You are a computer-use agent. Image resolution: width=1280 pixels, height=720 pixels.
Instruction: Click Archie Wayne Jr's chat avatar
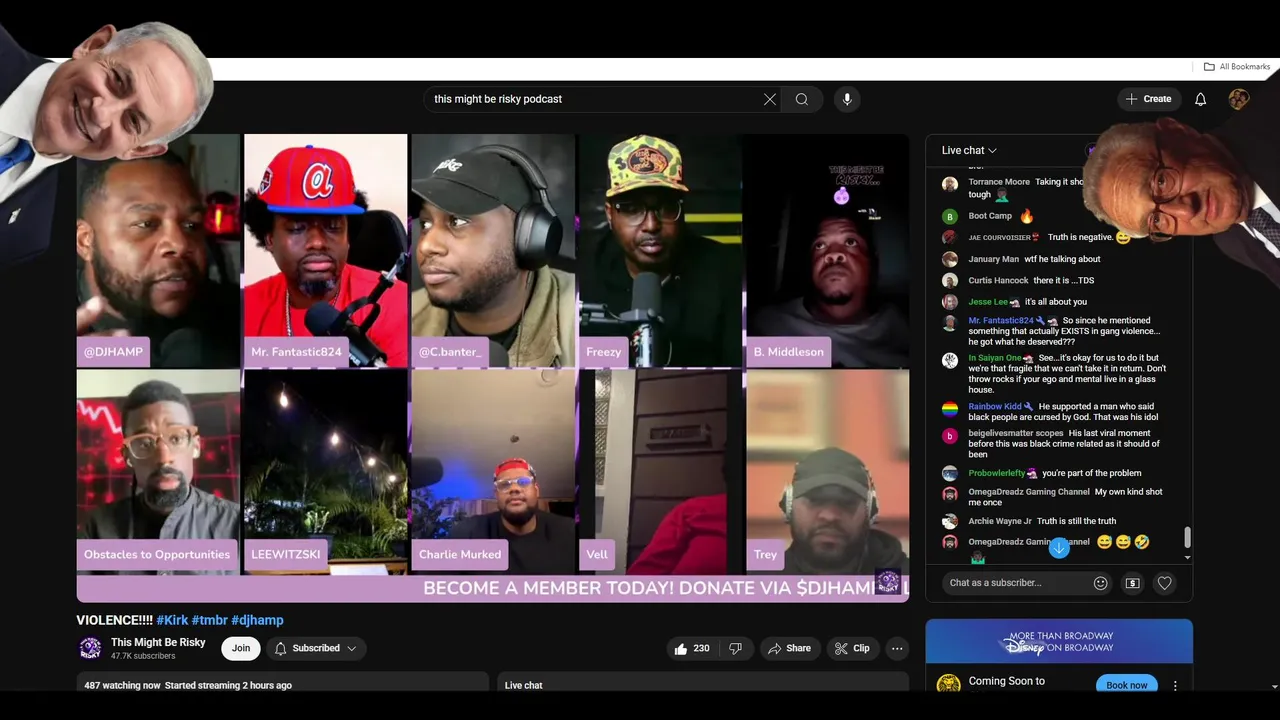click(x=950, y=521)
